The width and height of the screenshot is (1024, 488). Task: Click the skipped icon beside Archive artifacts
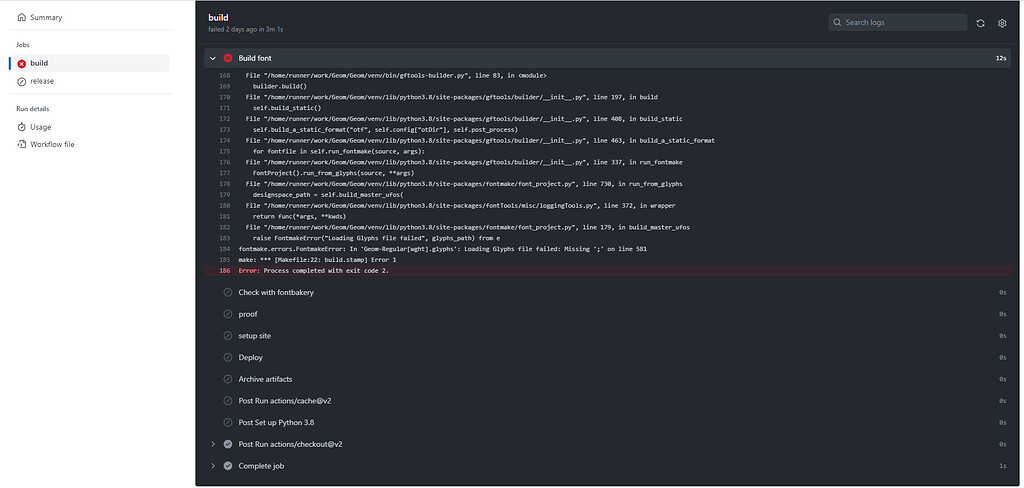(x=228, y=379)
